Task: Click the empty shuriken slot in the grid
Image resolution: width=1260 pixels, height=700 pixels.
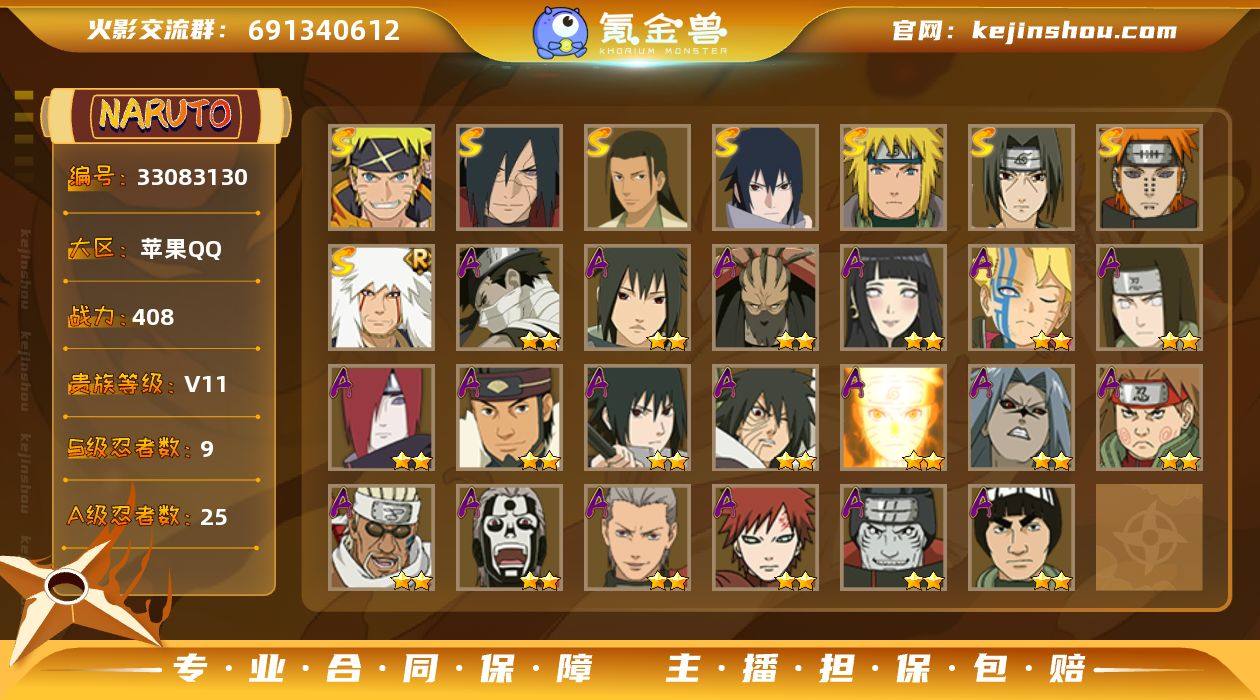Action: [1150, 538]
